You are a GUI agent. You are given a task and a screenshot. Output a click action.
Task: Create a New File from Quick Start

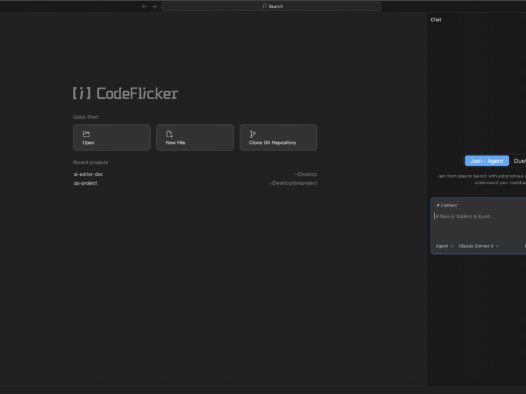[x=195, y=137]
